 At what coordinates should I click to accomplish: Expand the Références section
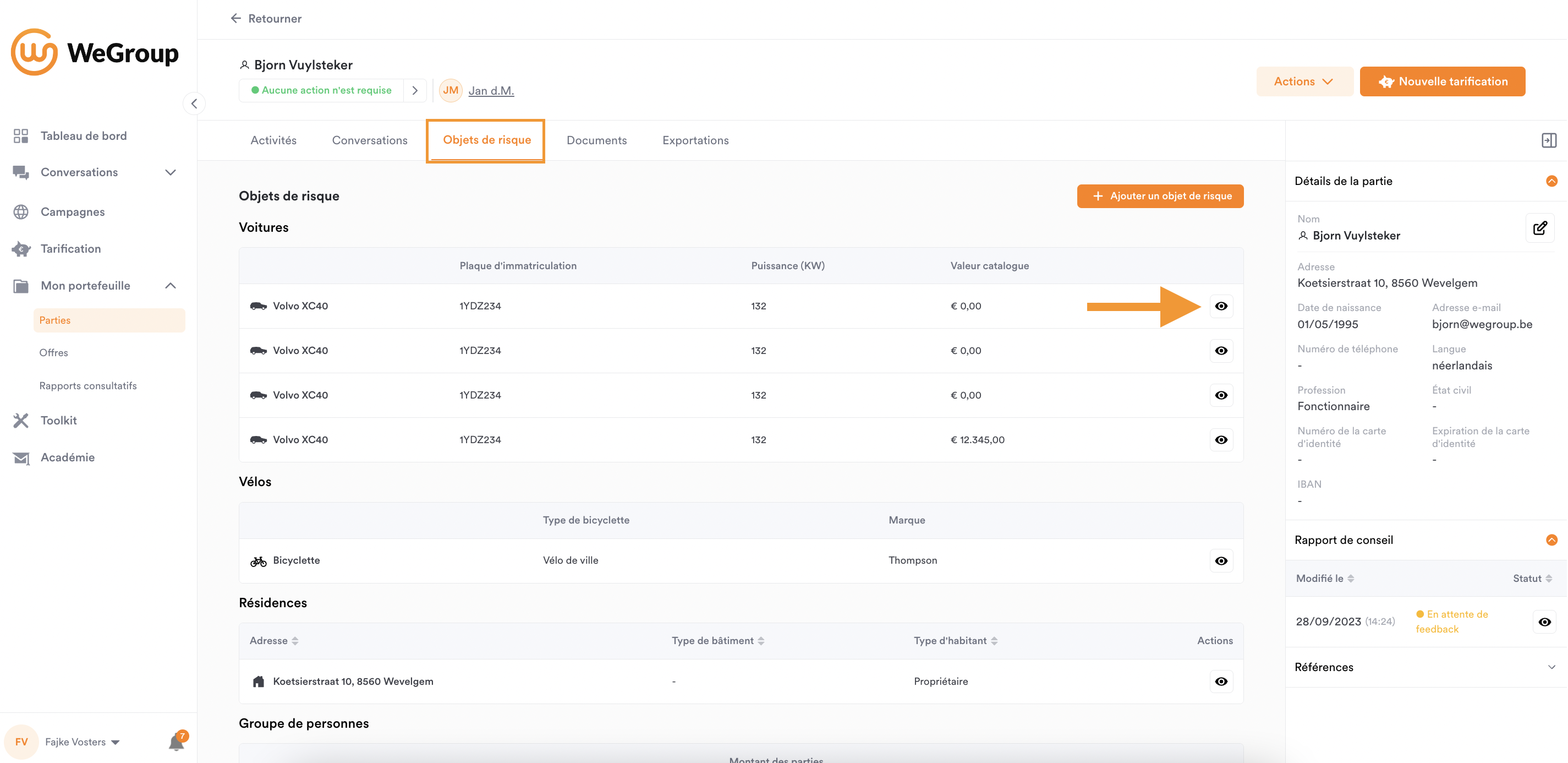tap(1551, 667)
